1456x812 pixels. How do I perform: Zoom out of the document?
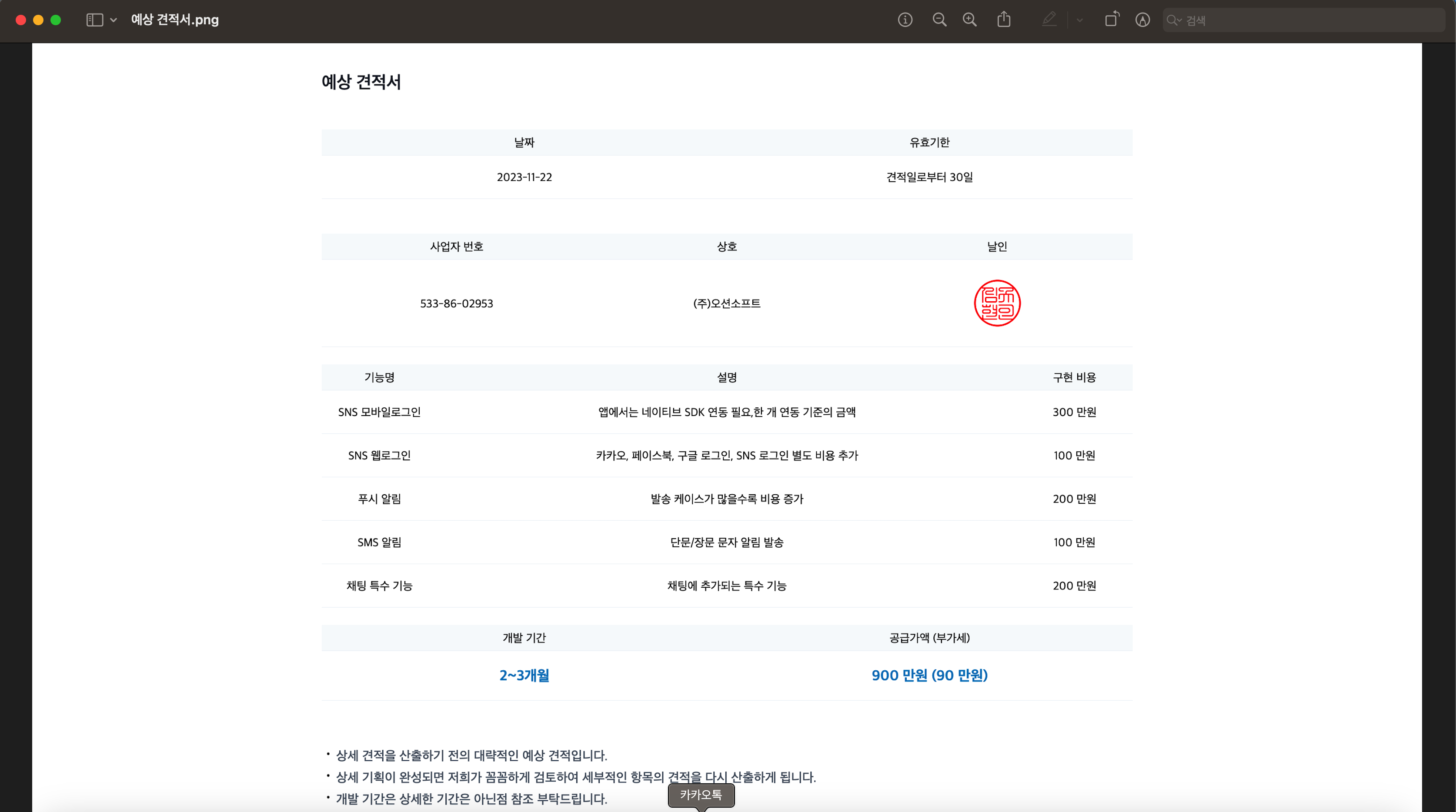point(940,19)
